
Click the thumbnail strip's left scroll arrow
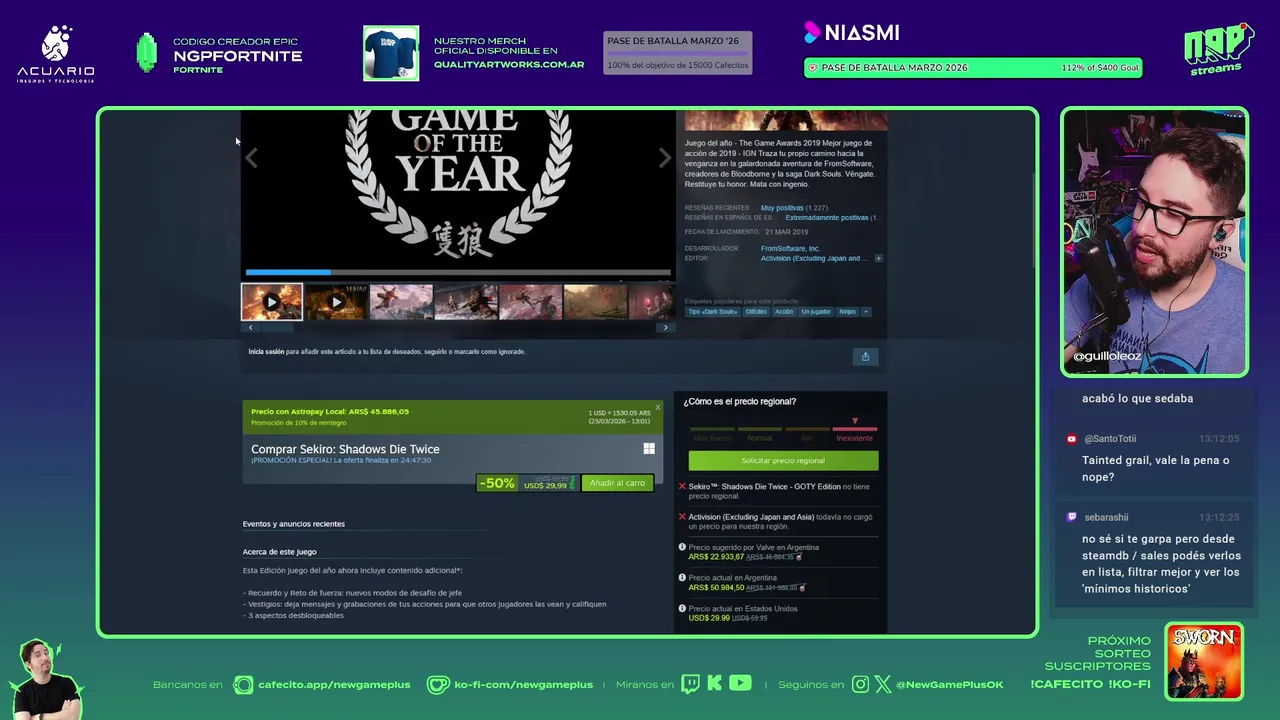coord(250,328)
